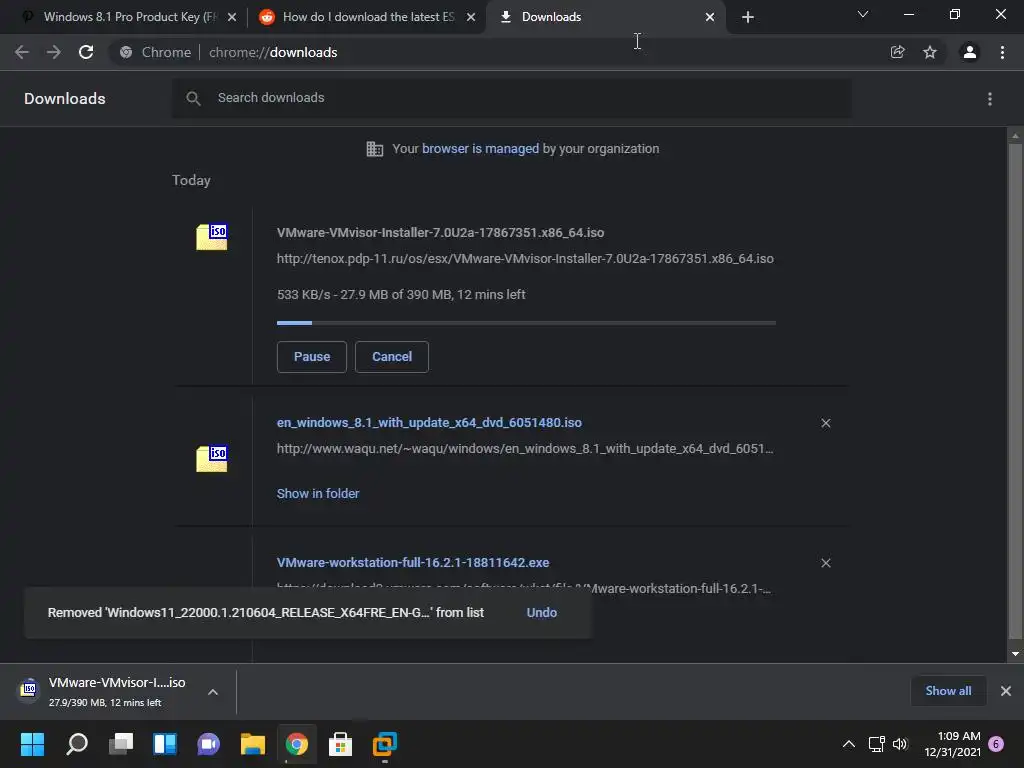Open the tab search dropdown chevron
Screen dimensions: 1024x768
point(863,14)
